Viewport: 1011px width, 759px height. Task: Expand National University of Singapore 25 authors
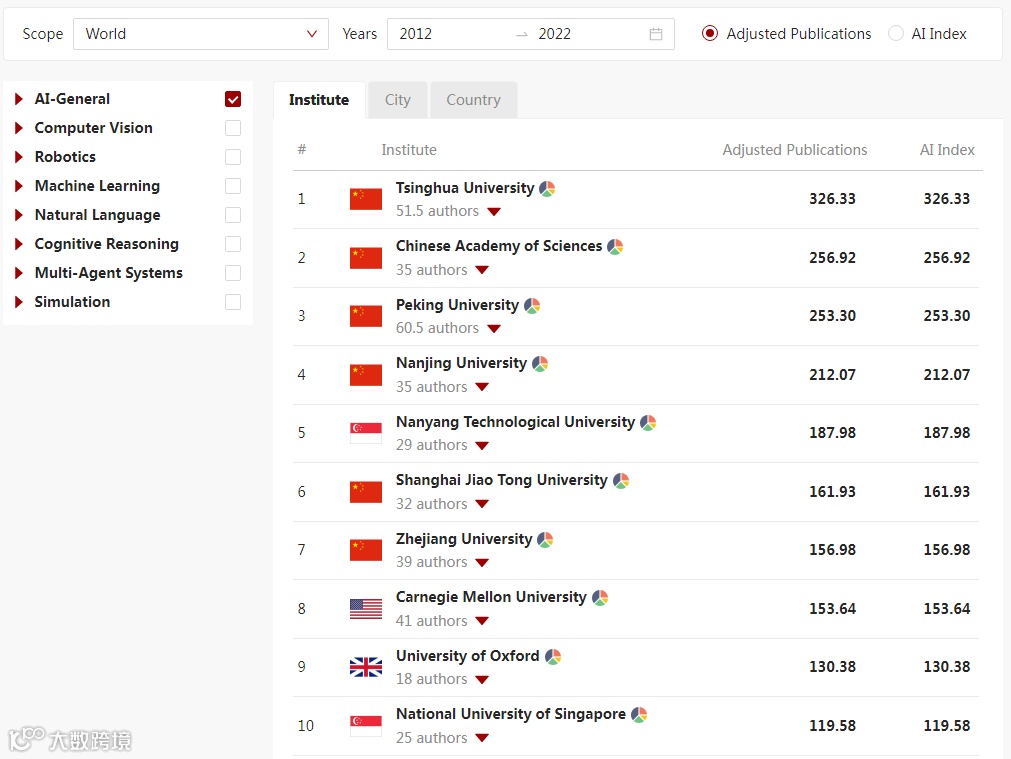[482, 738]
